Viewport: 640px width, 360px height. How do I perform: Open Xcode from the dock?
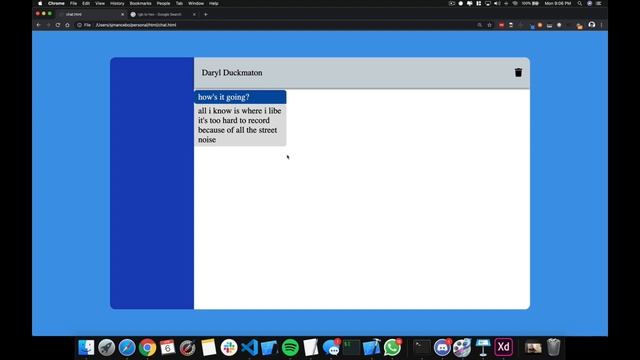(x=371, y=348)
